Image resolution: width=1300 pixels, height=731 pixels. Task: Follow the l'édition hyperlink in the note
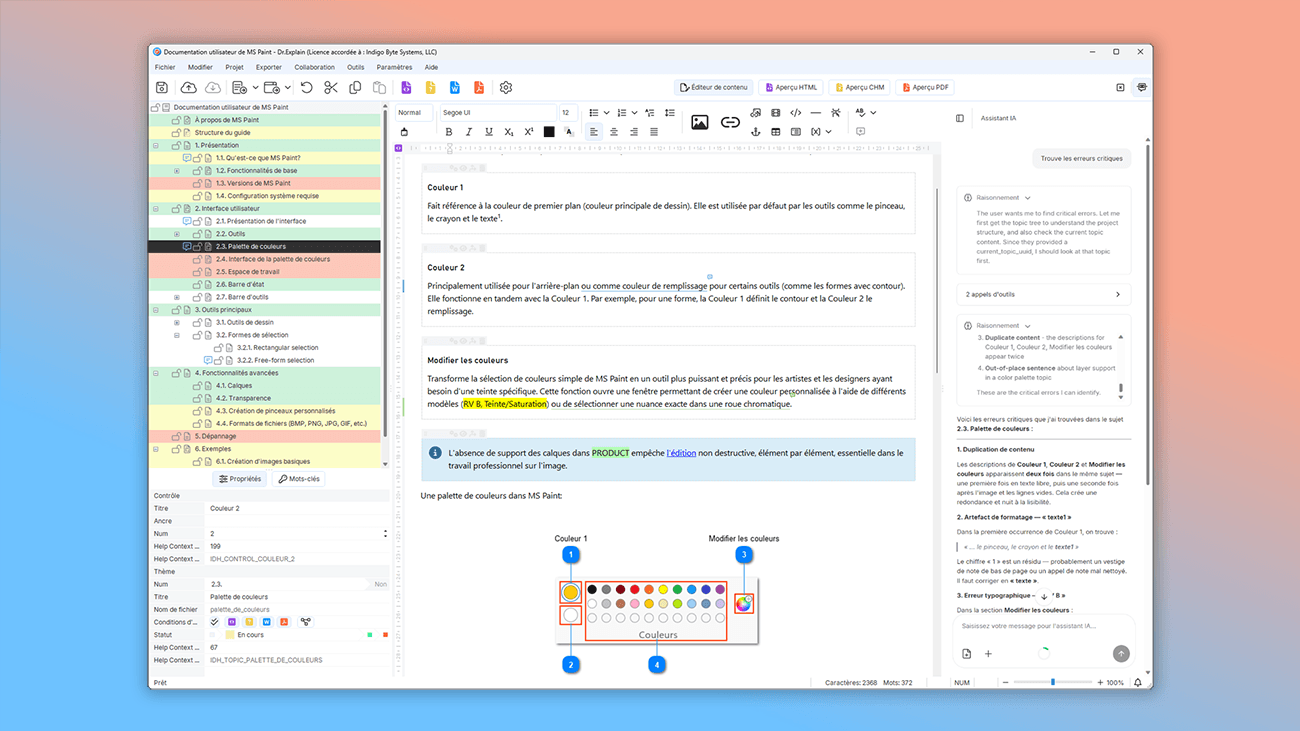point(681,453)
